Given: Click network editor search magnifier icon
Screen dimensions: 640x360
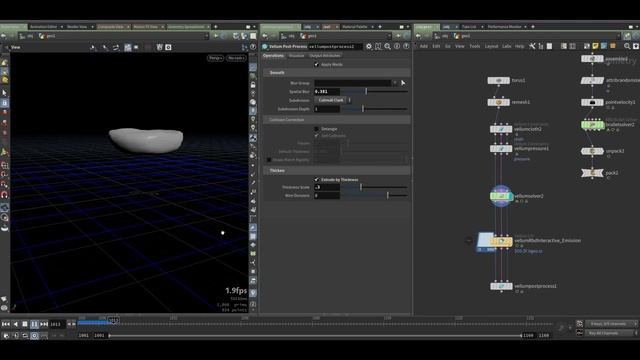Looking at the screenshot, I should click(627, 46).
